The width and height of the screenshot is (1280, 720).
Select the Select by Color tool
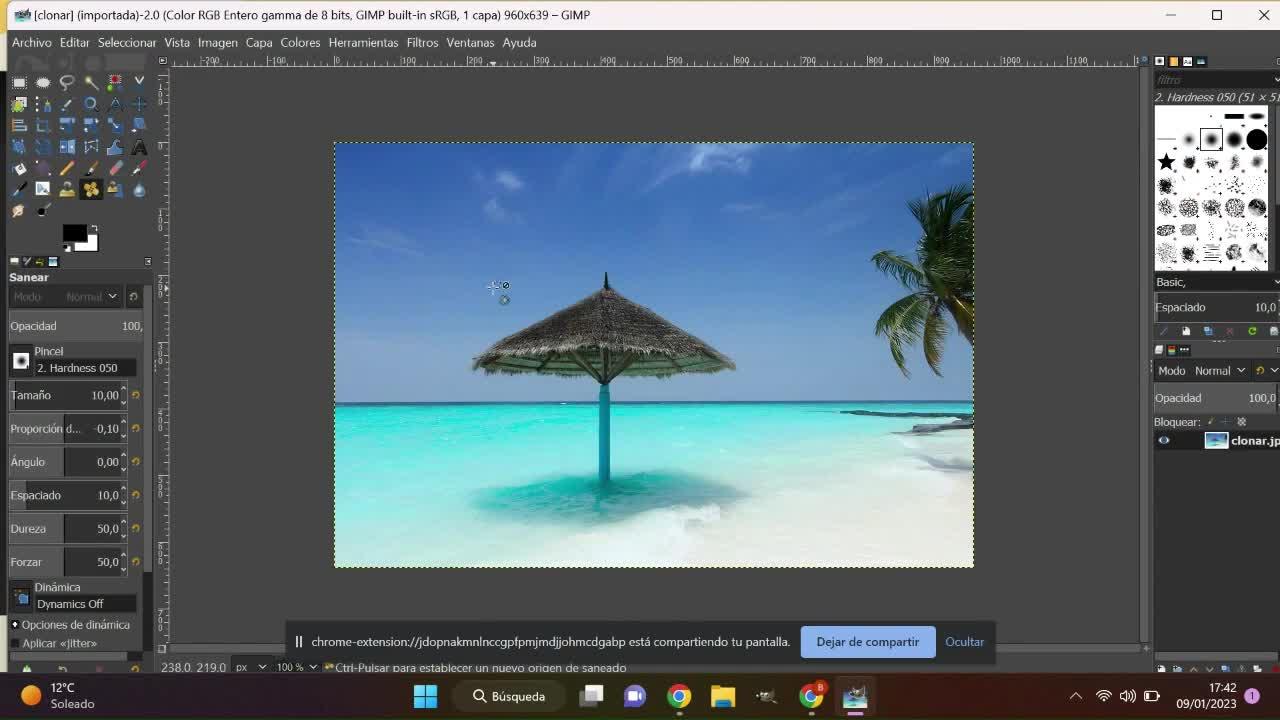tap(115, 82)
